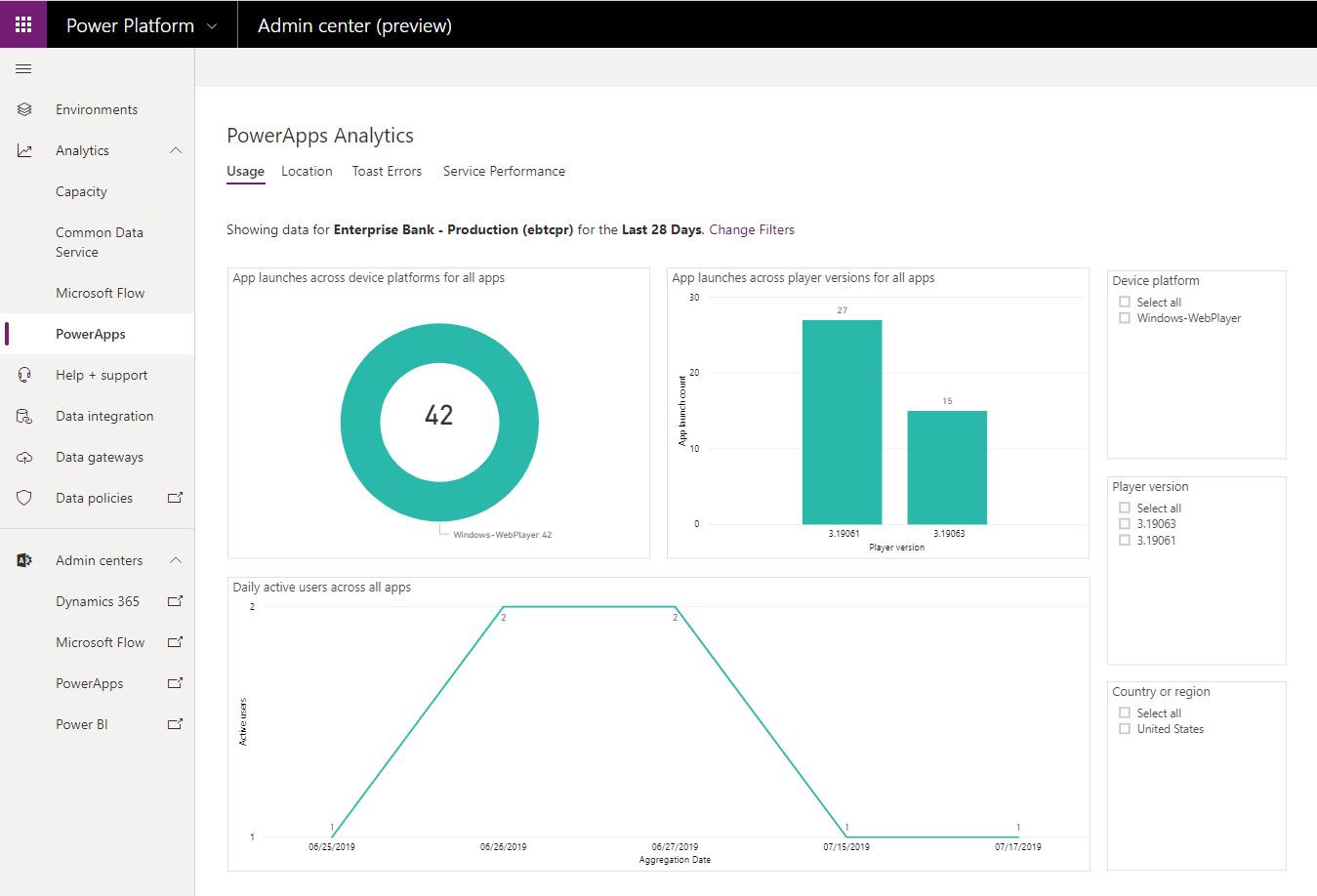Open Capacity in the sidebar

81,191
